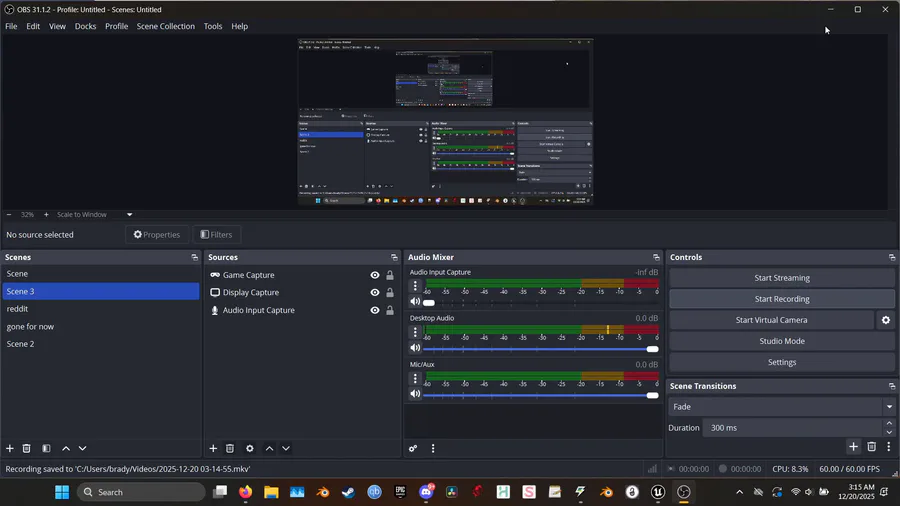The width and height of the screenshot is (900, 506).
Task: Open virtual camera settings gear
Action: [886, 320]
